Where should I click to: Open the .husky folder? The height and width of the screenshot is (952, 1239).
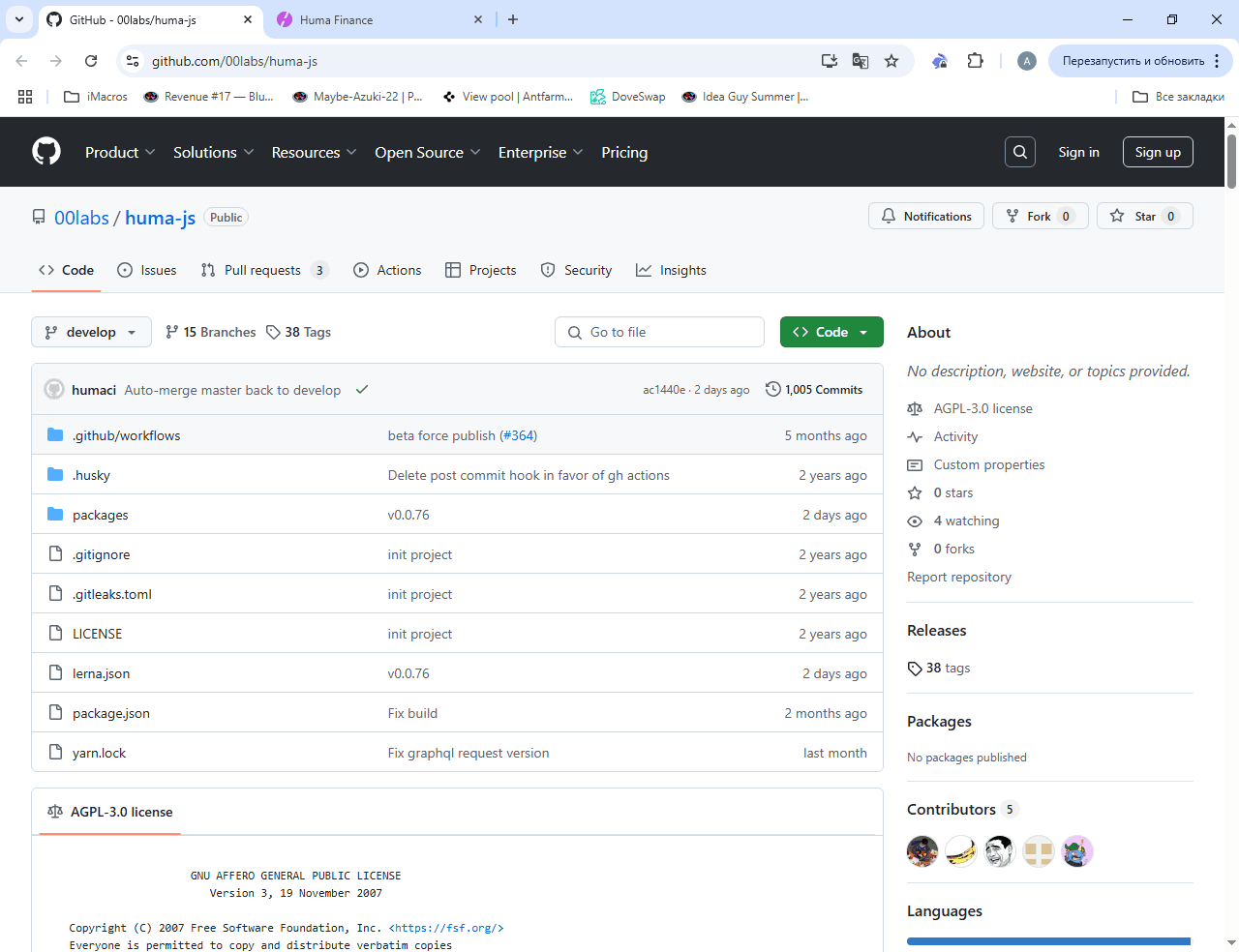(91, 475)
